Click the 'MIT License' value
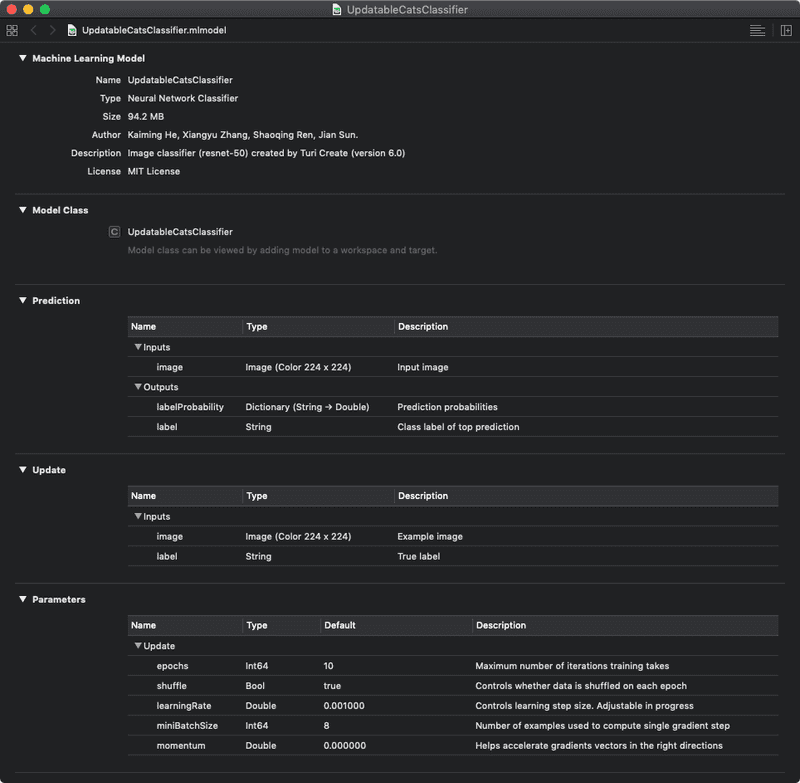The width and height of the screenshot is (800, 783). (x=154, y=171)
